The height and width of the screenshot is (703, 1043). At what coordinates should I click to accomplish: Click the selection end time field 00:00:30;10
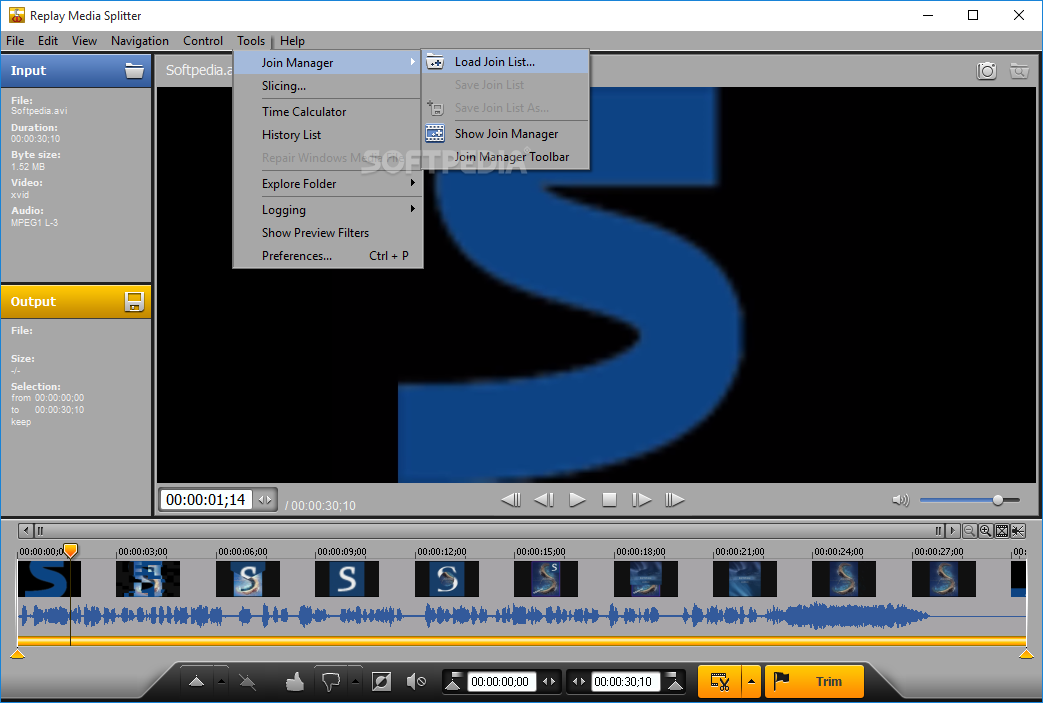pos(624,682)
